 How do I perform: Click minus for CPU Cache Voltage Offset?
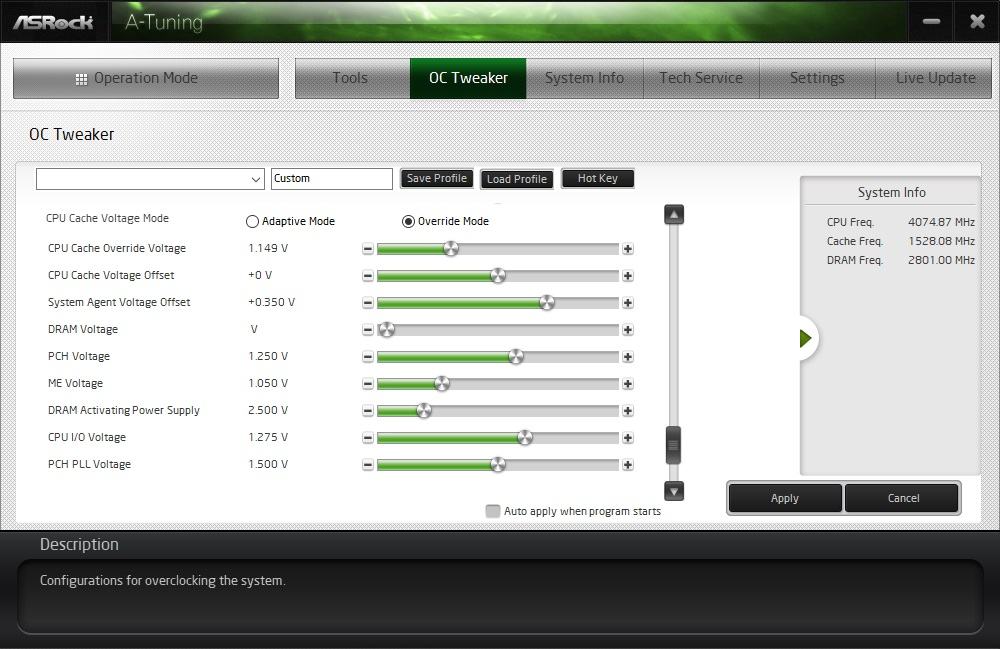click(368, 276)
